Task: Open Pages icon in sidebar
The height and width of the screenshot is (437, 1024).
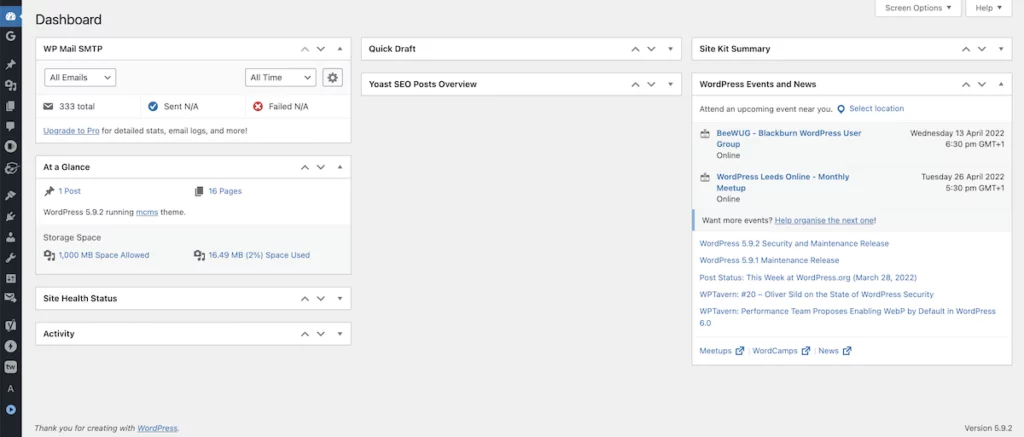Action: pos(10,106)
